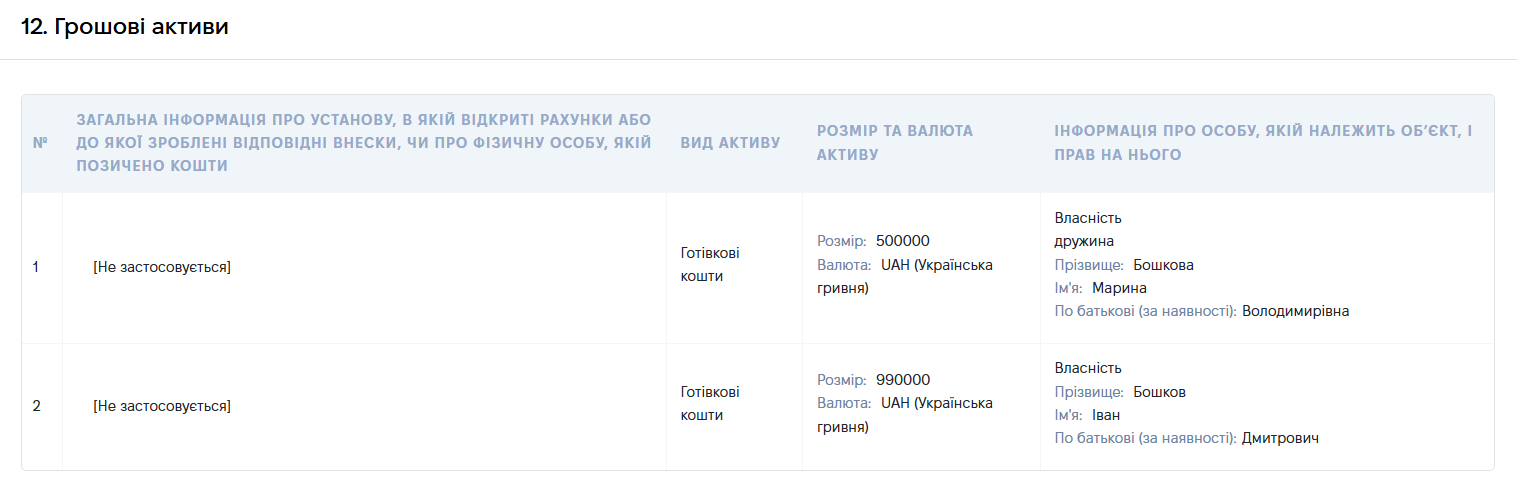
Task: Click '[Не застосовується]' in the second row
Action: point(161,406)
